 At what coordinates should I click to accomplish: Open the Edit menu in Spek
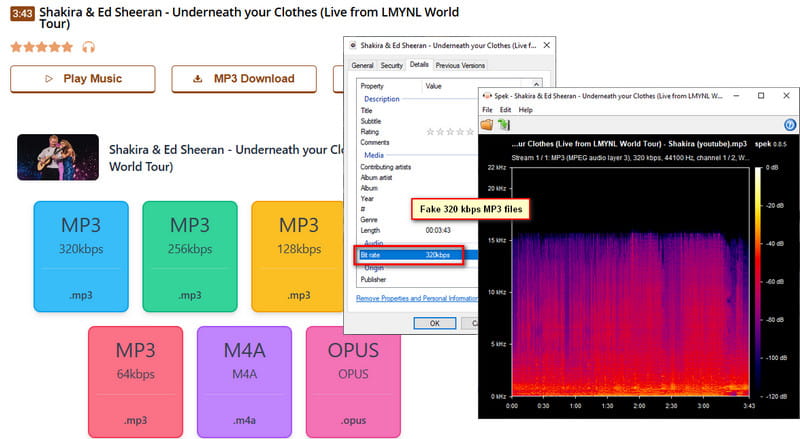(505, 110)
